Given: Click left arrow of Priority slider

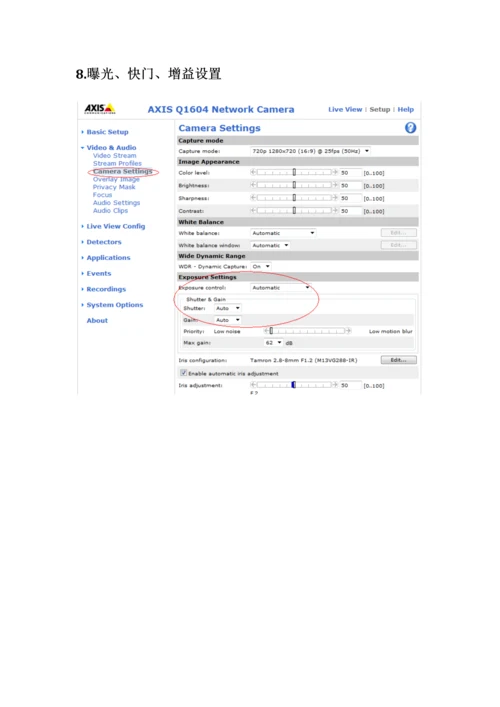Looking at the screenshot, I should coord(266,331).
